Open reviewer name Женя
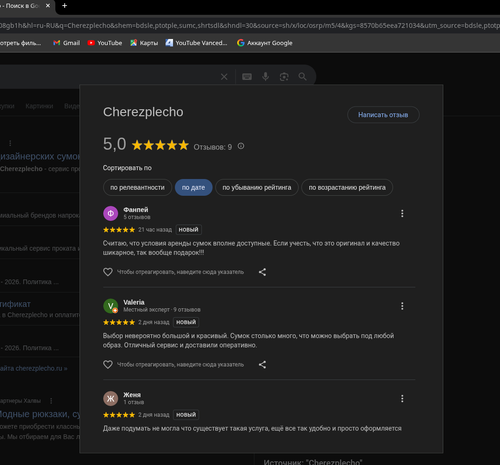Screen dimensions: 500x465 tap(132, 395)
